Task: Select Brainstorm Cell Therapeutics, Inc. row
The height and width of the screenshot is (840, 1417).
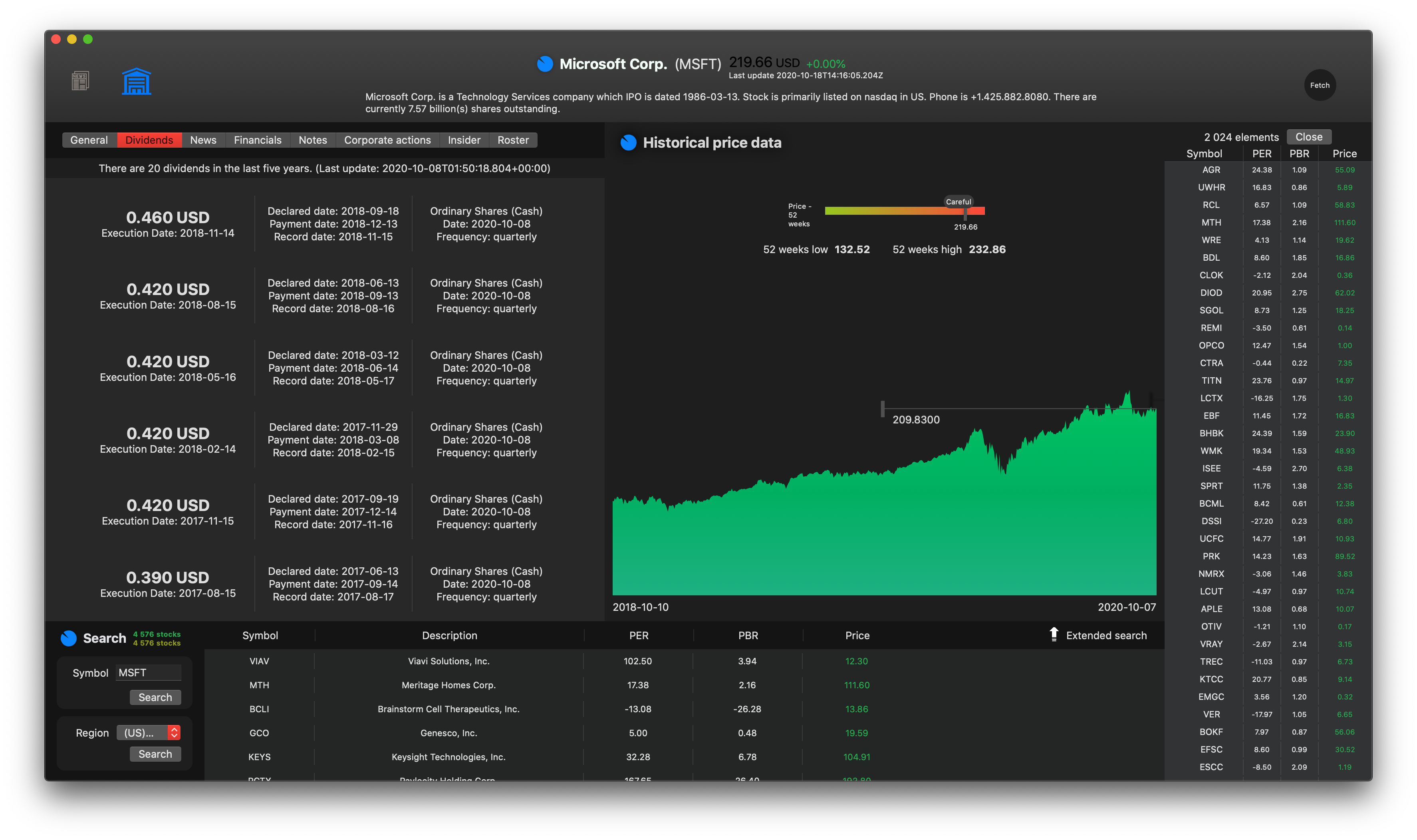Action: coord(684,709)
